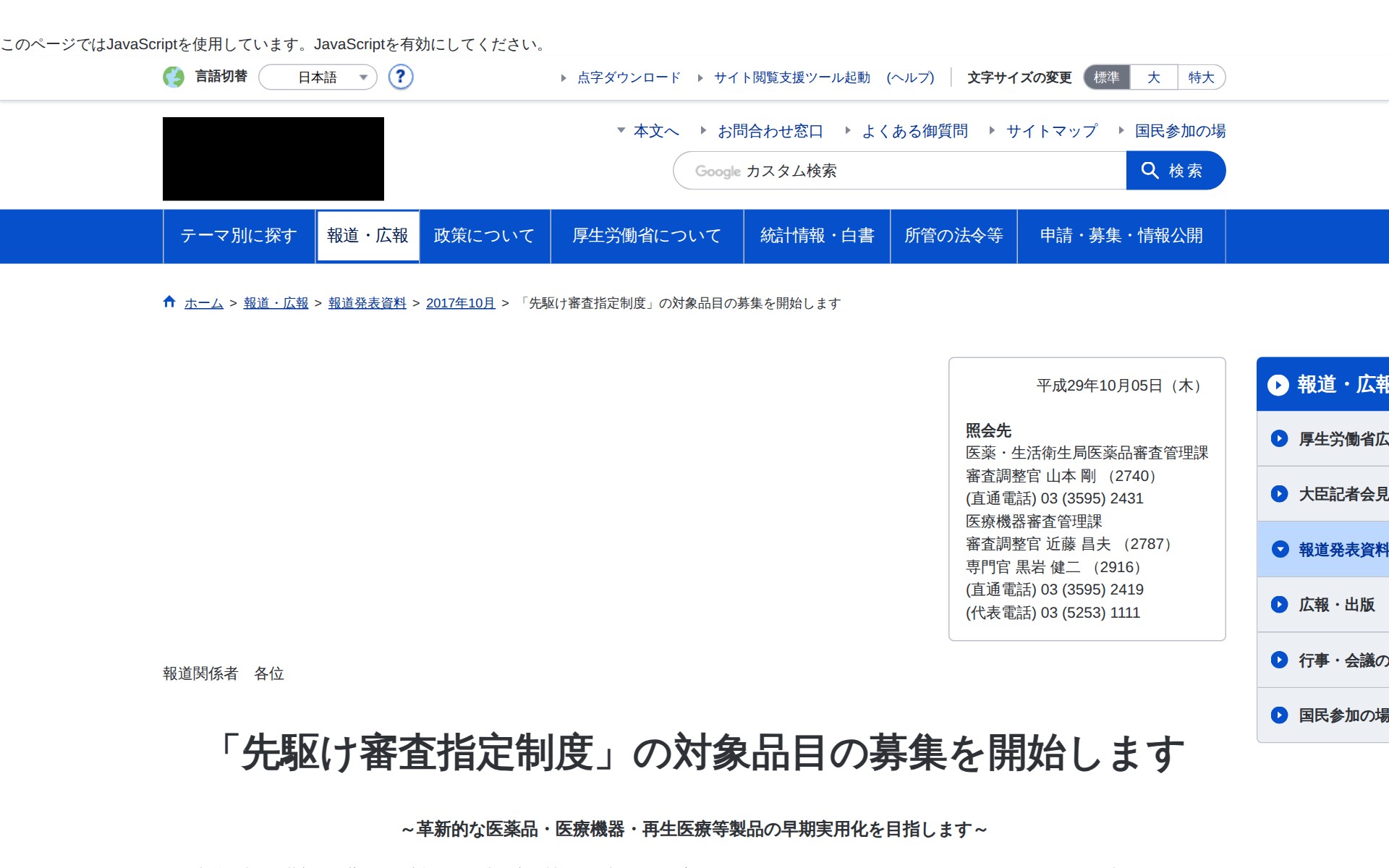Open the 日本語 language dropdown
The height and width of the screenshot is (868, 1389).
coord(318,77)
